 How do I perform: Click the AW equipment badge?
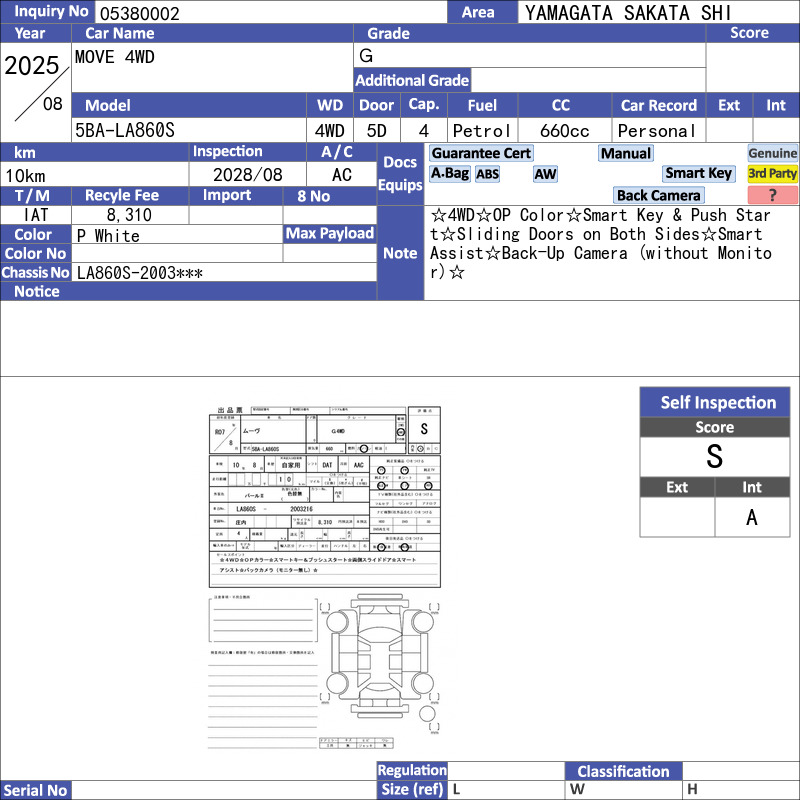[x=545, y=174]
